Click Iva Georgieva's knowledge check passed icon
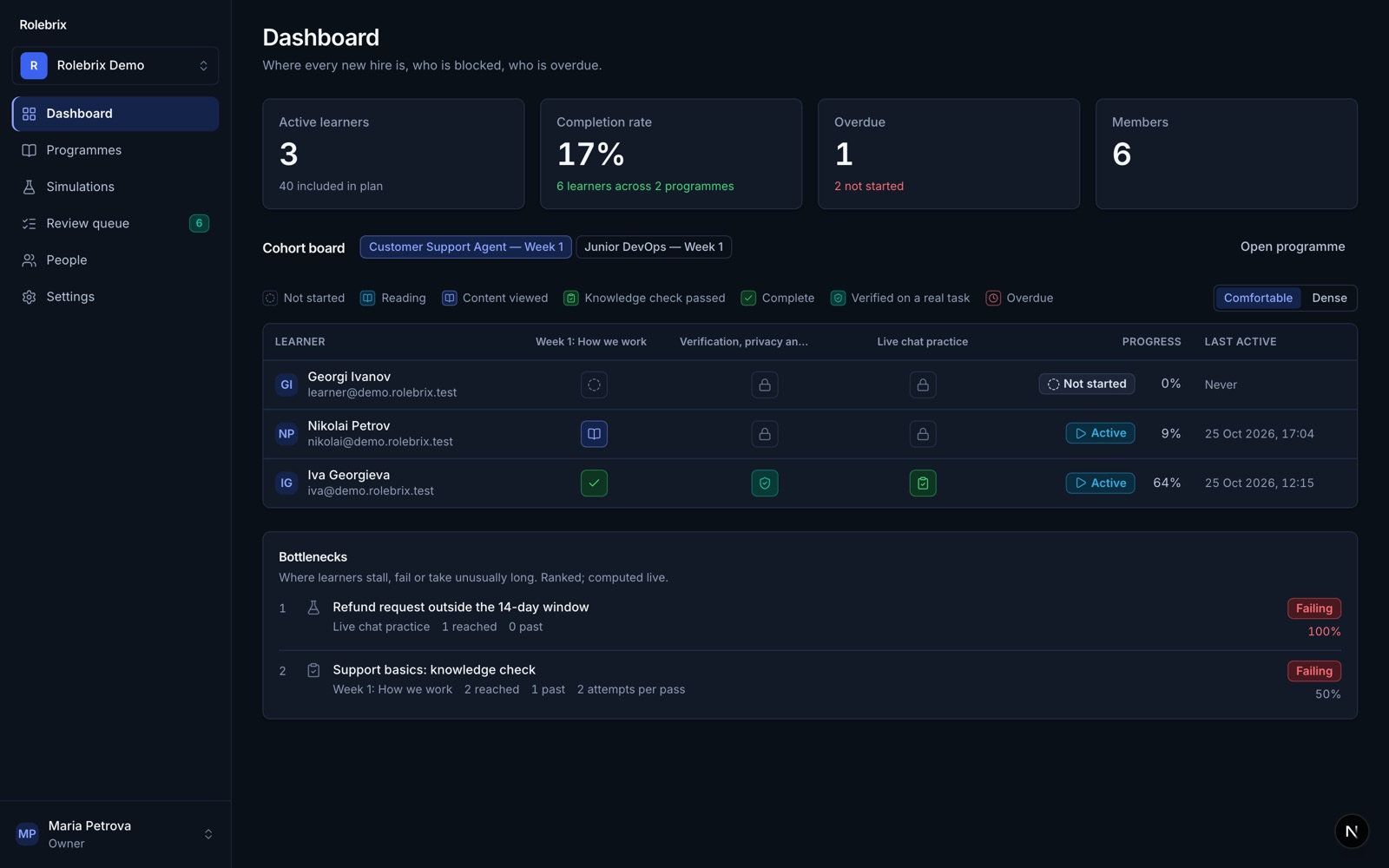Viewport: 1389px width, 868px height. tap(923, 483)
